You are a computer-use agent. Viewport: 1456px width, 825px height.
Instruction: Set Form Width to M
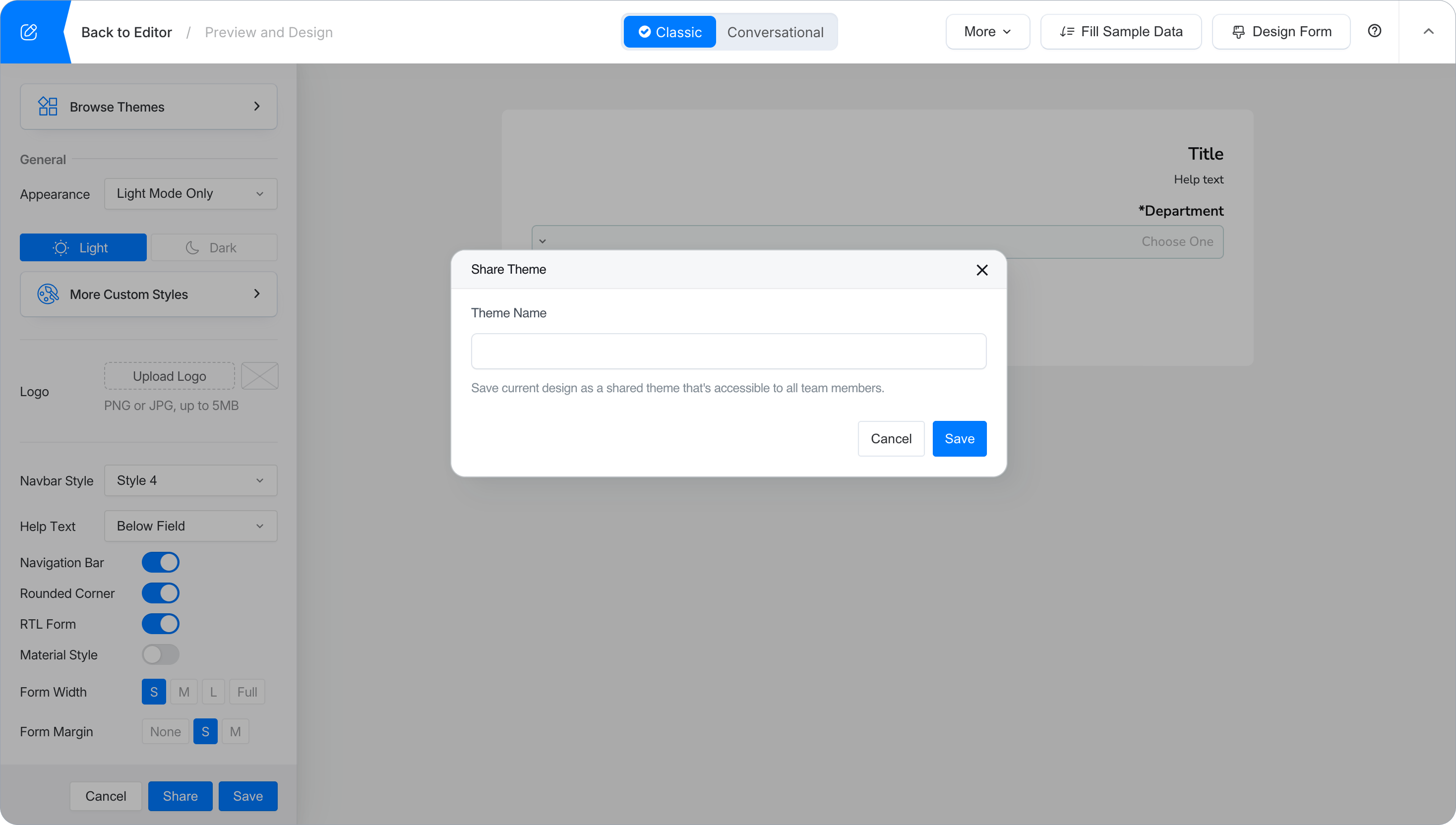[x=184, y=692]
